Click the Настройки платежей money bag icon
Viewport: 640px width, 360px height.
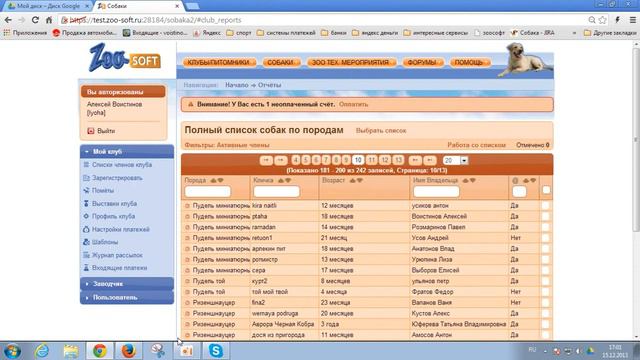click(86, 229)
